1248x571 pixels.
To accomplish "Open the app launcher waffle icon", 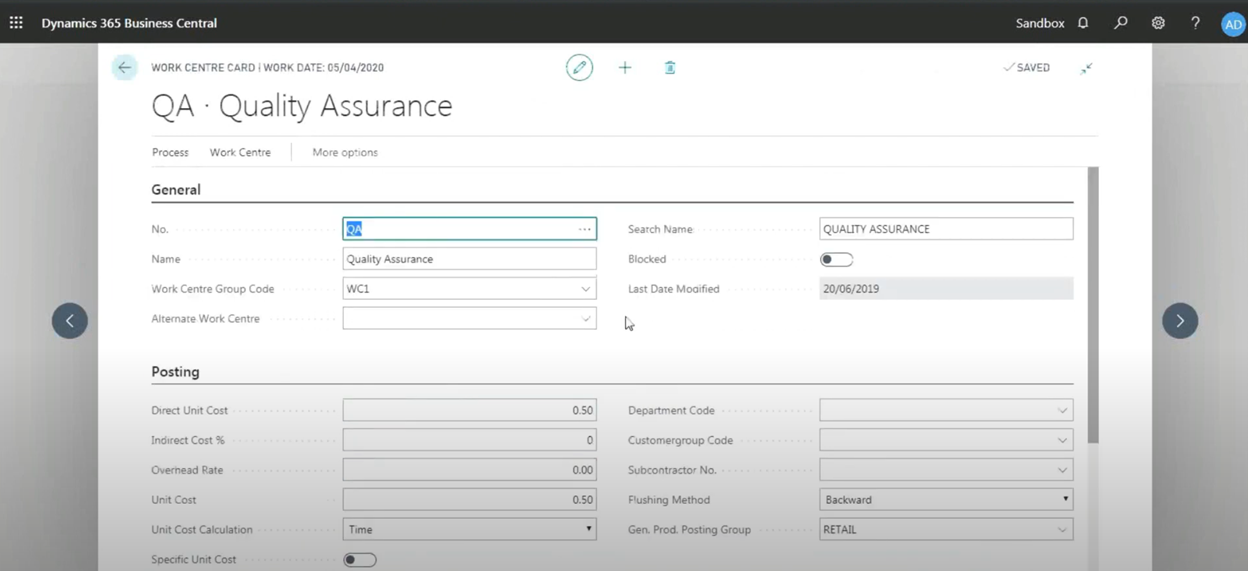I will (x=16, y=22).
